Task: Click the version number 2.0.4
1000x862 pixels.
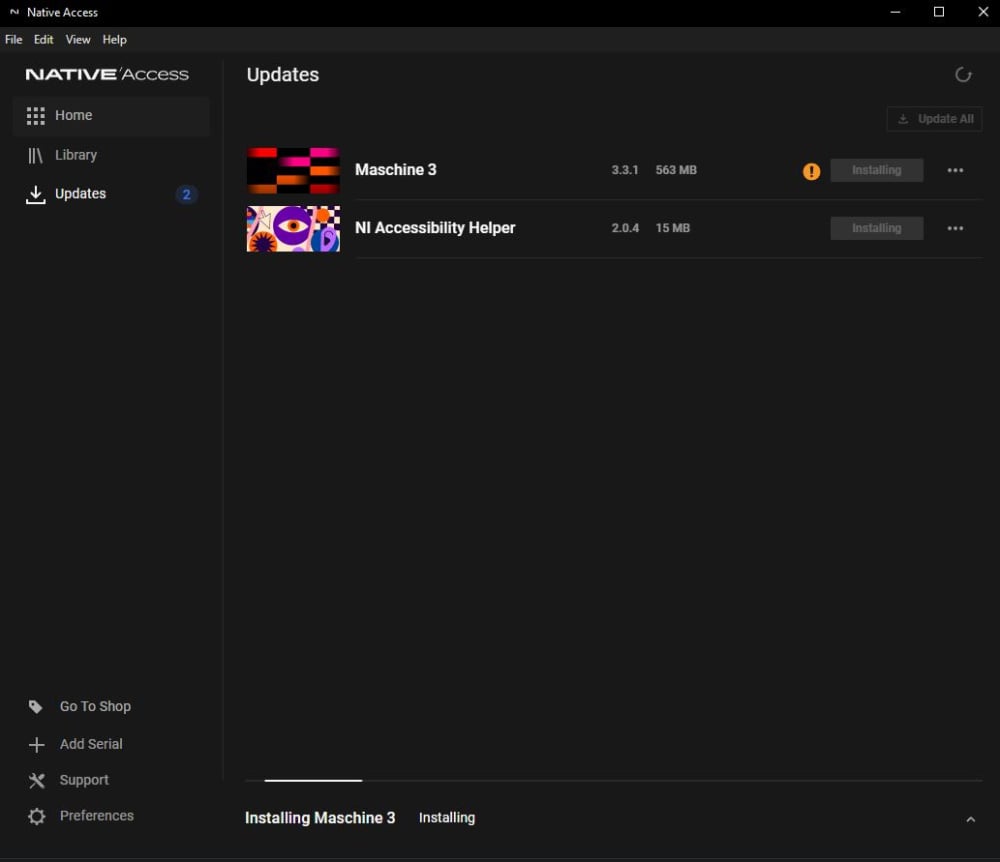Action: 625,228
